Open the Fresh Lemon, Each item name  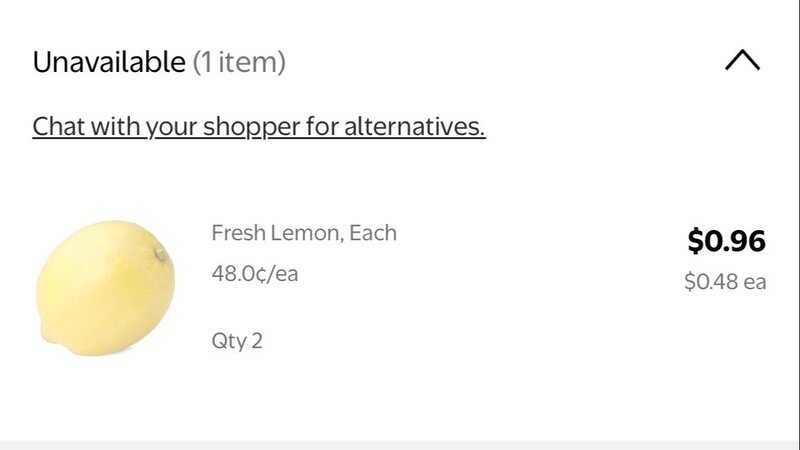coord(304,233)
